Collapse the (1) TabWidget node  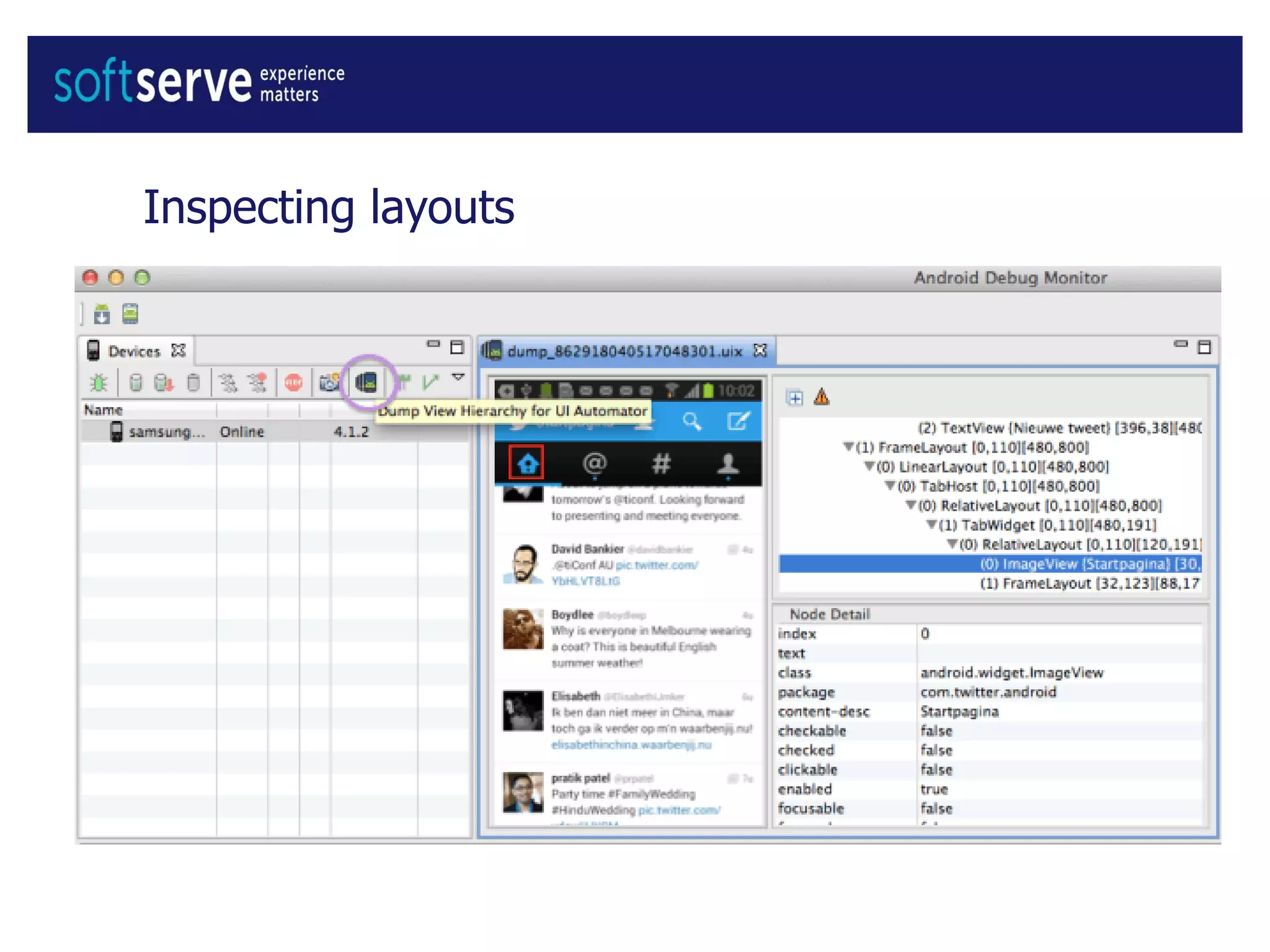click(931, 524)
